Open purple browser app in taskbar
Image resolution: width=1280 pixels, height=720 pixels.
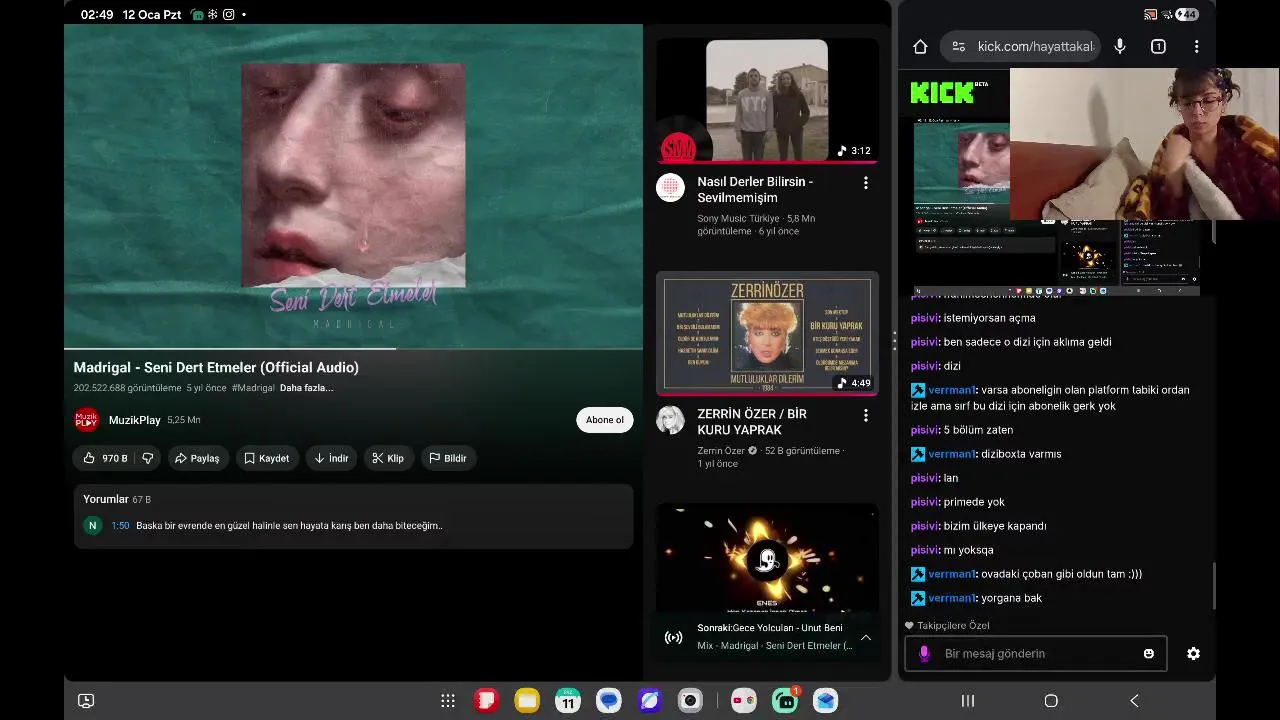coord(650,701)
